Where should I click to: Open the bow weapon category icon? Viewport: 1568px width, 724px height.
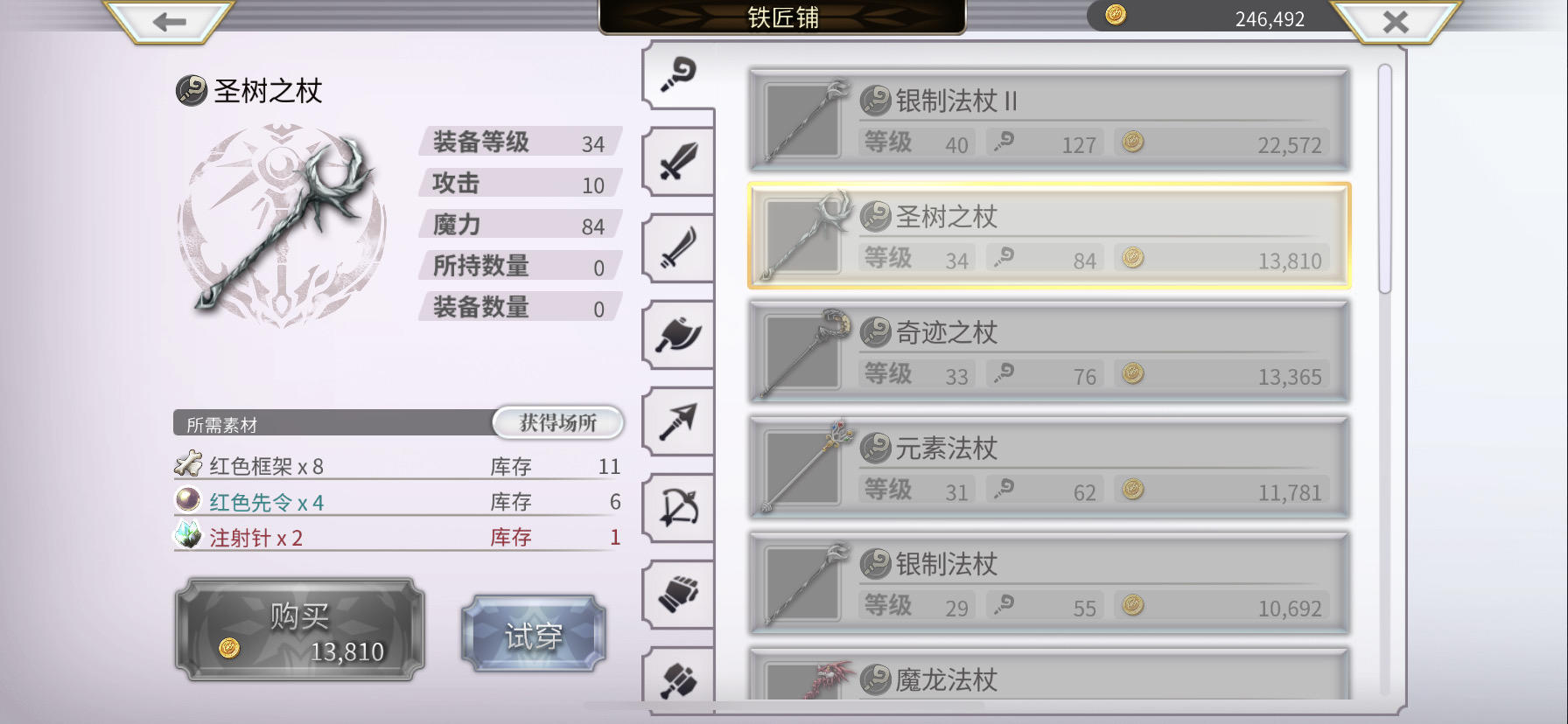pyautogui.click(x=678, y=508)
